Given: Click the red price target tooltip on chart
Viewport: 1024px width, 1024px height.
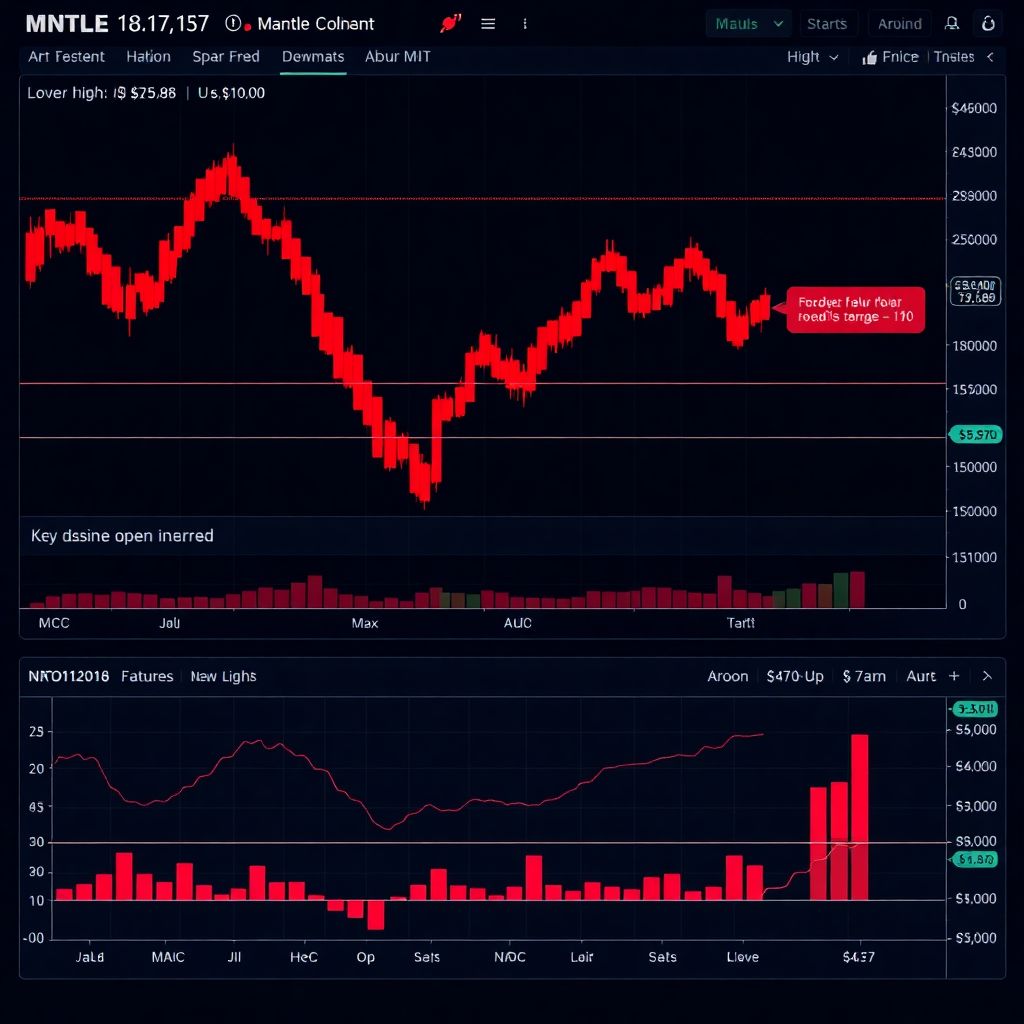Looking at the screenshot, I should [x=855, y=309].
